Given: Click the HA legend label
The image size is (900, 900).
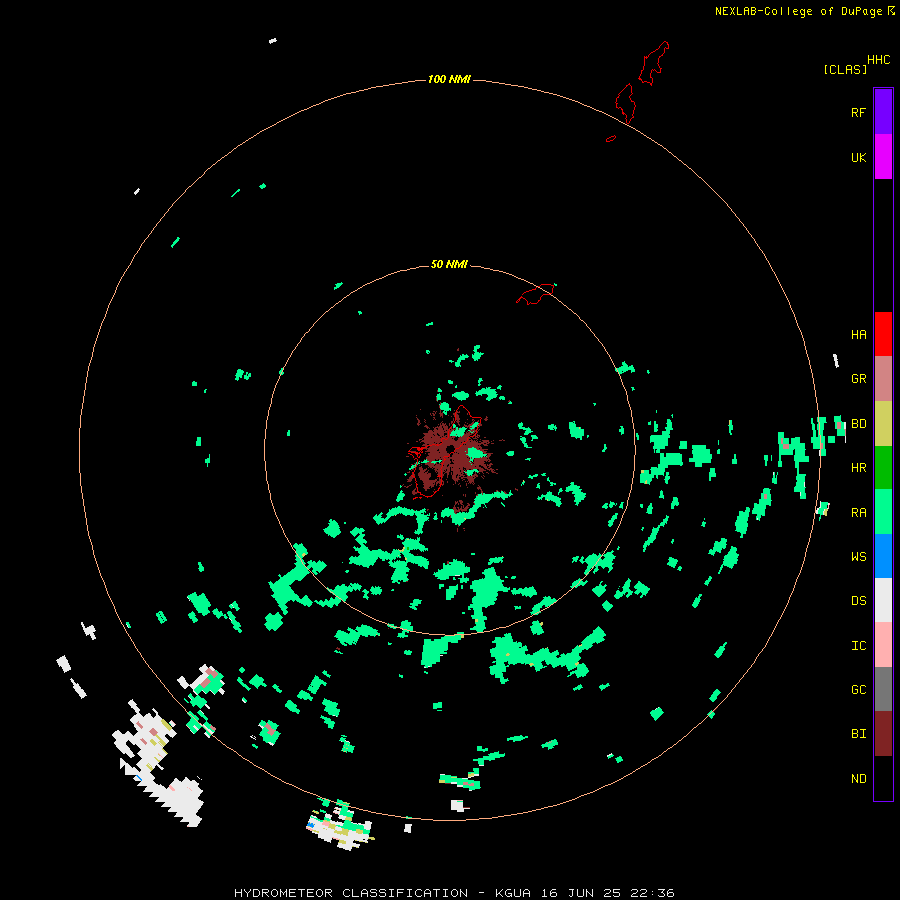Looking at the screenshot, I should 858,334.
